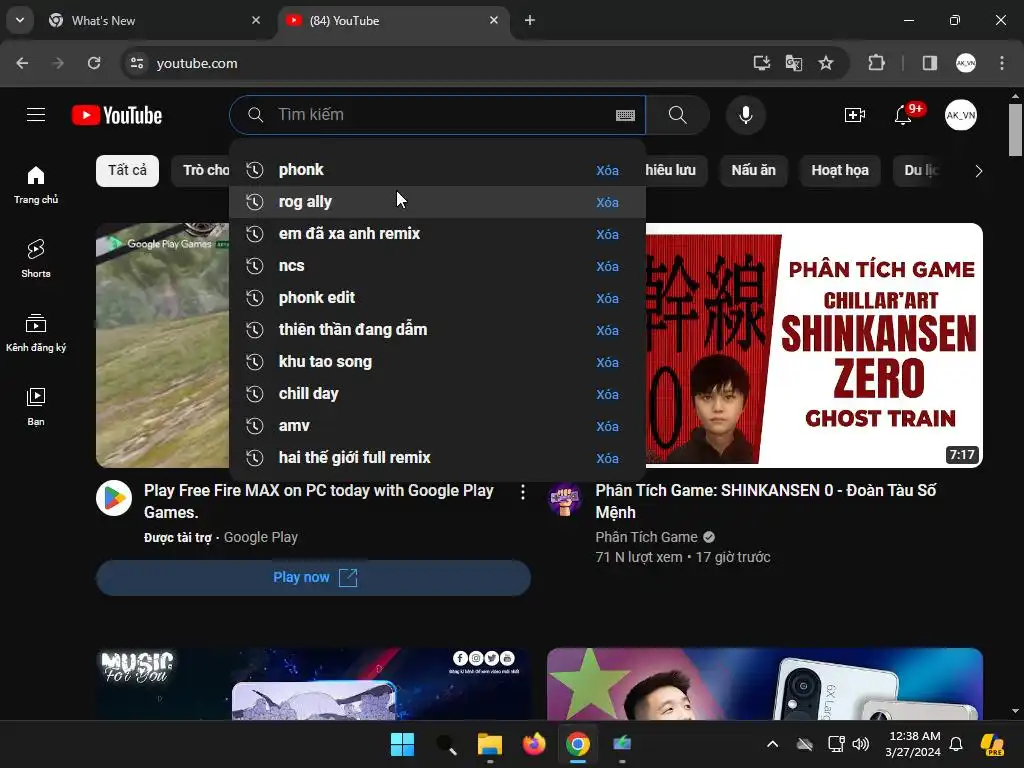Screen dimensions: 1024x768
Task: Open the Chrome profile AK_VN avatar
Action: (x=966, y=63)
